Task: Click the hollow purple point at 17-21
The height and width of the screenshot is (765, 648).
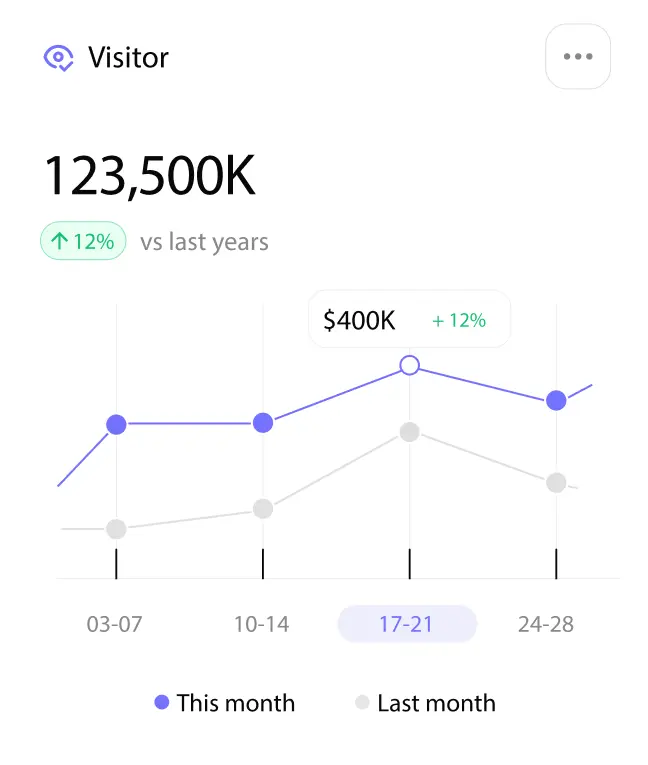Action: click(x=409, y=365)
